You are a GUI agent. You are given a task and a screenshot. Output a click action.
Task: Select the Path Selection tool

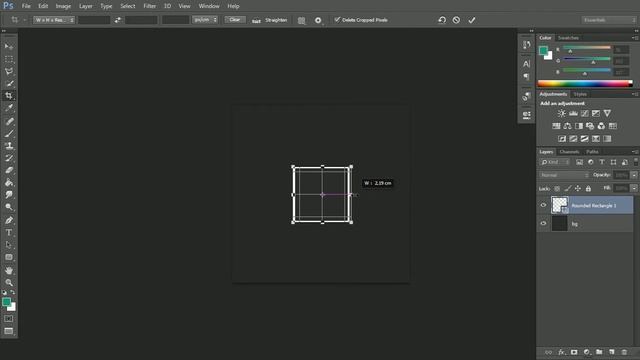tap(9, 245)
